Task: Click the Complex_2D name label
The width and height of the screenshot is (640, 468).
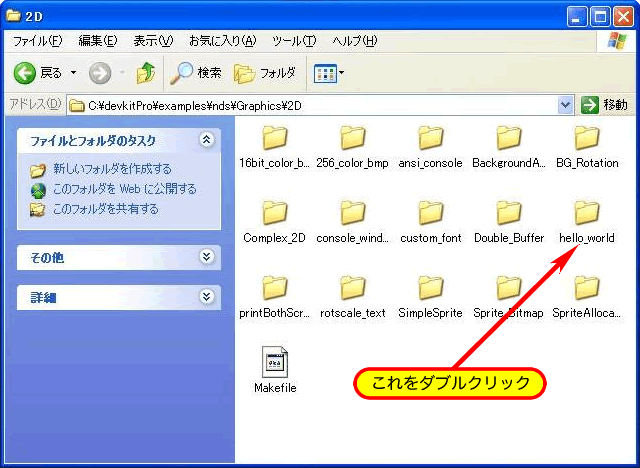Action: click(274, 238)
